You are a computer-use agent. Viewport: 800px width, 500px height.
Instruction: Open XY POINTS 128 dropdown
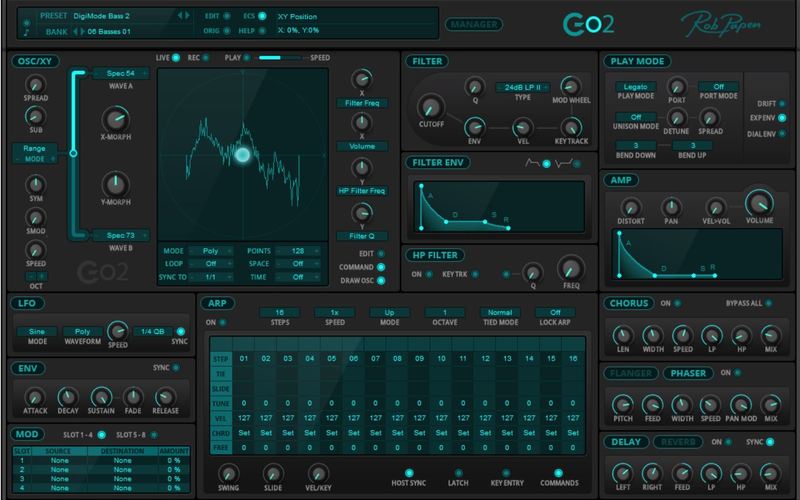pos(298,251)
